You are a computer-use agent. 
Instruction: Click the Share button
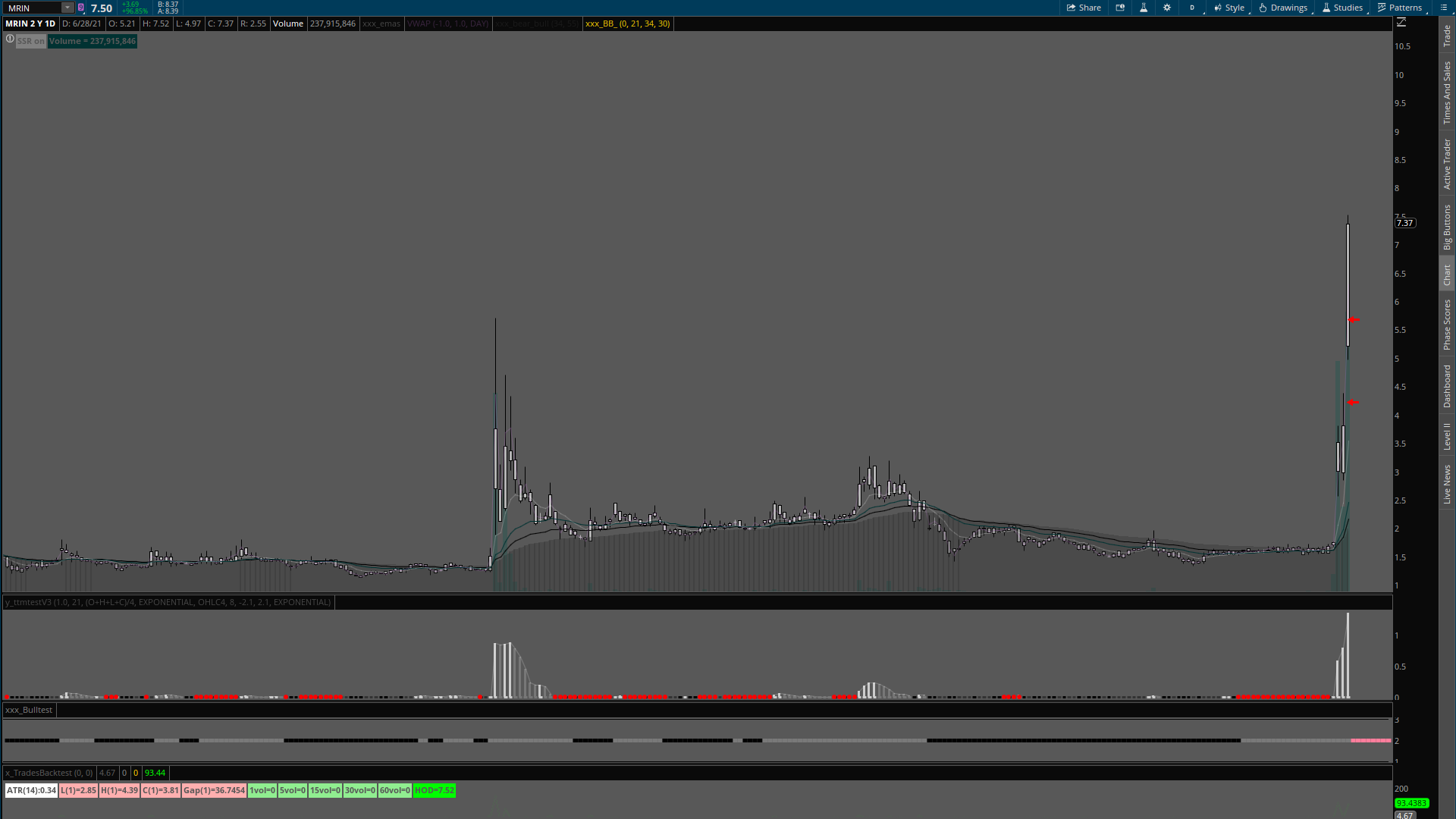(1084, 8)
